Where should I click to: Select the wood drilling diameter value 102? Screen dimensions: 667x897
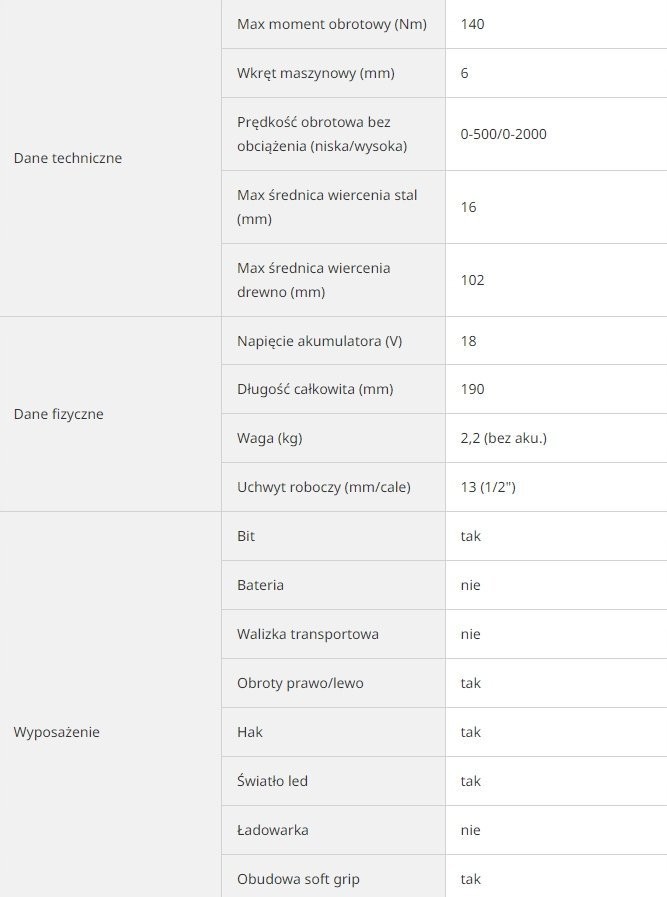[473, 280]
